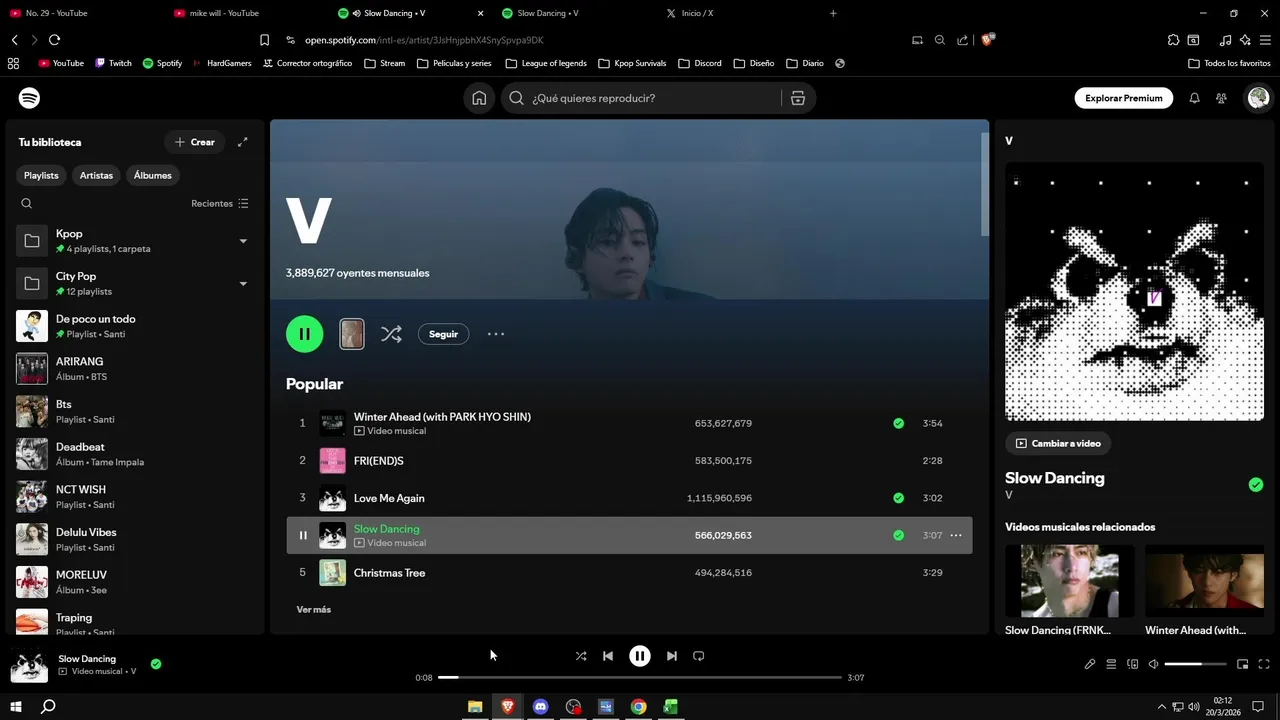Screen dimensions: 1280x720
Task: Skip to the next track
Action: tap(672, 656)
